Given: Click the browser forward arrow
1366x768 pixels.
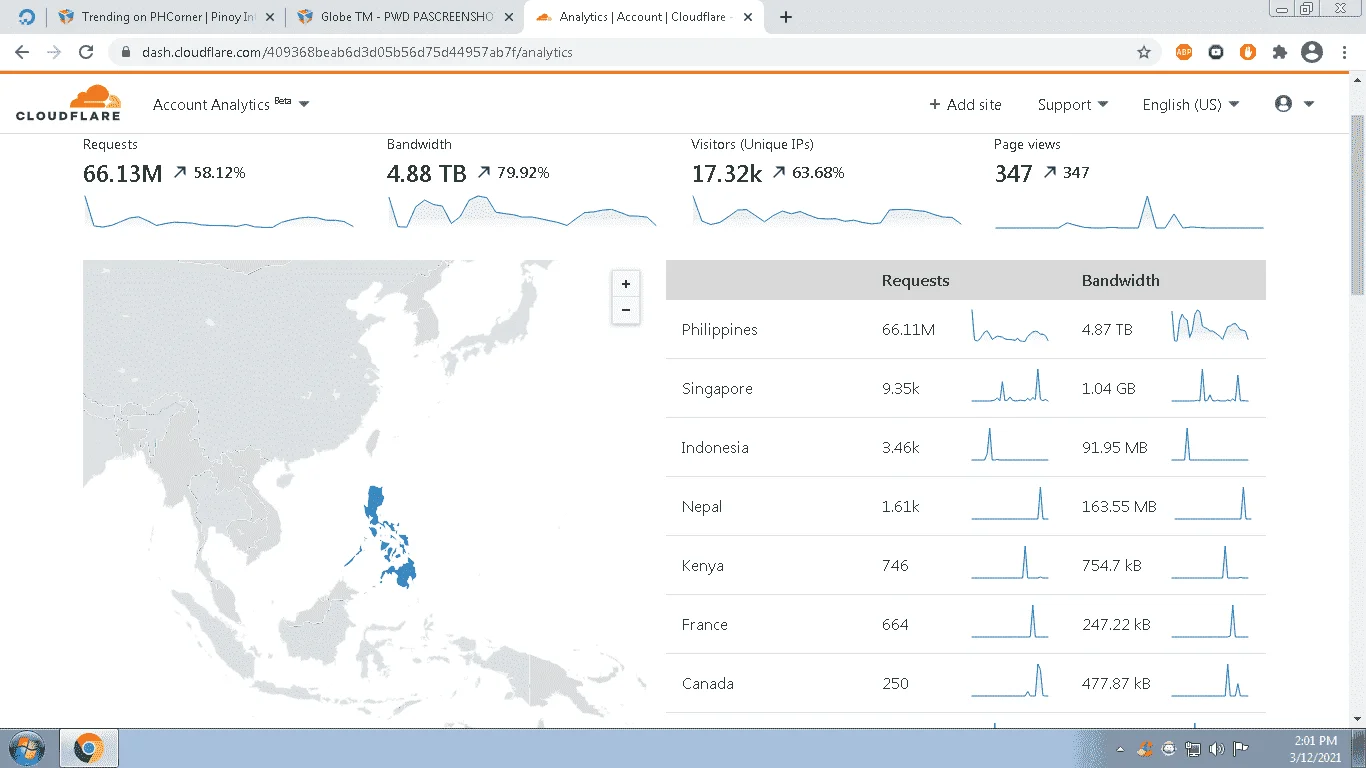Looking at the screenshot, I should click(x=54, y=52).
